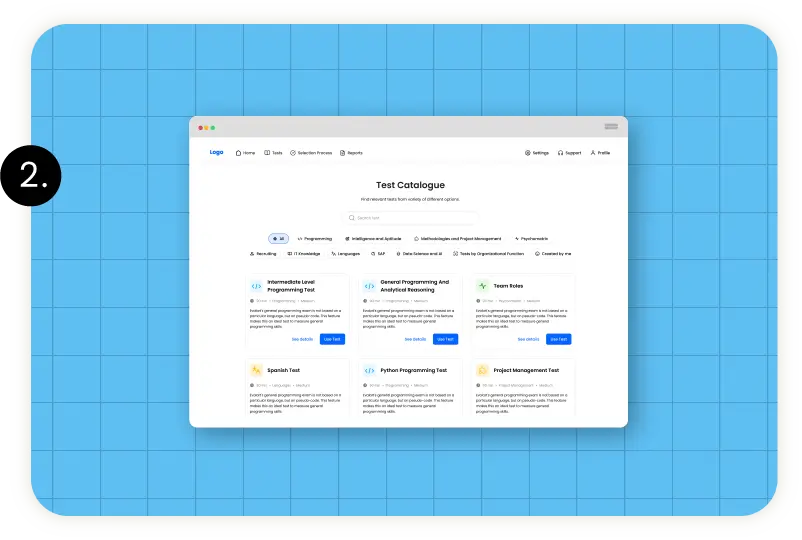802x540 pixels.
Task: Click the code icon on Intermediate Level Programming Test
Action: pyautogui.click(x=257, y=286)
